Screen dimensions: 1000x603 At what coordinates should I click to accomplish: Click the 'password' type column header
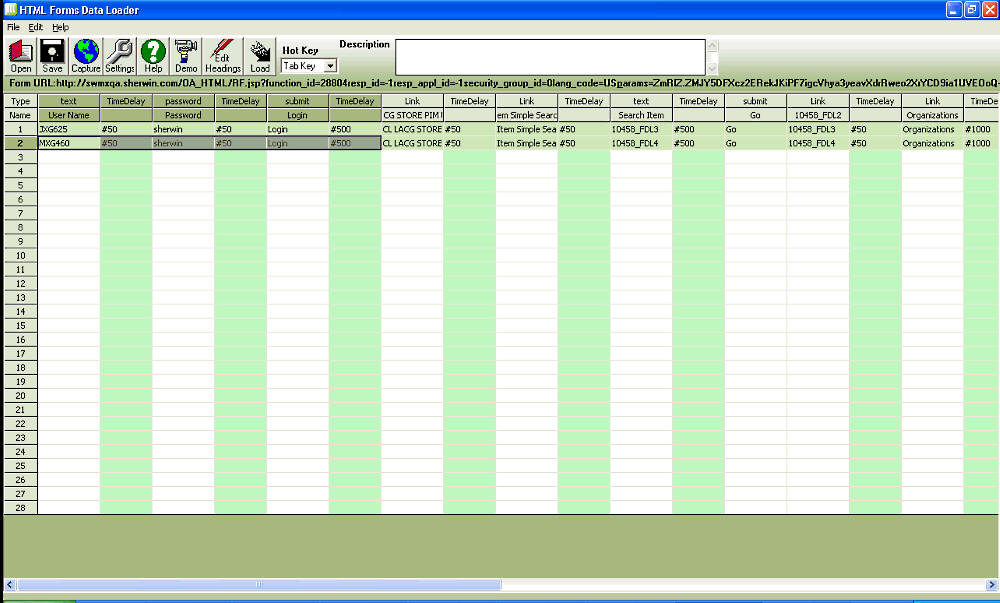point(183,101)
